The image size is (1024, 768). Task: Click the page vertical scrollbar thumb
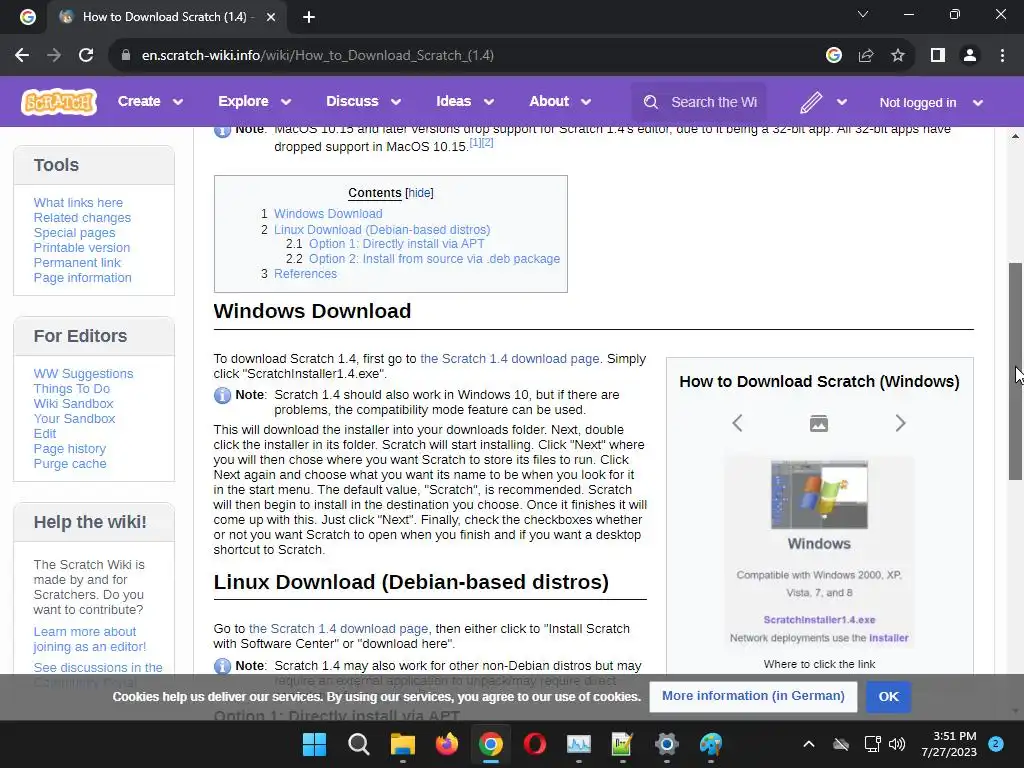tap(1015, 372)
